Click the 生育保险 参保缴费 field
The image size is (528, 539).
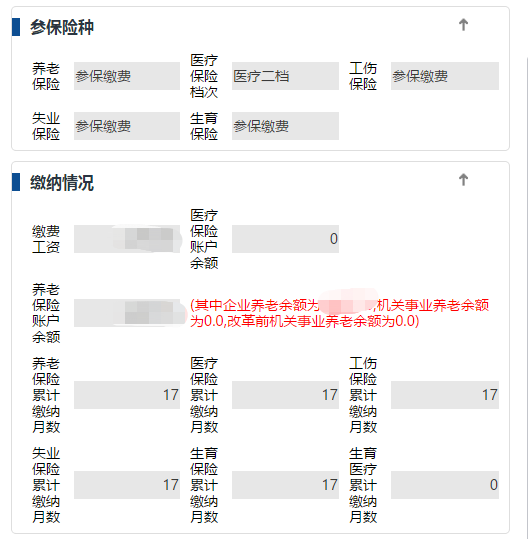pos(285,126)
